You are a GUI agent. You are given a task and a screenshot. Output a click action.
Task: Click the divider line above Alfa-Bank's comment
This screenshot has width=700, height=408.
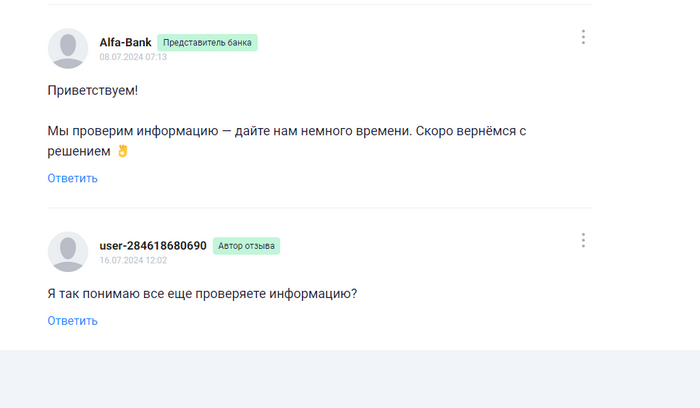point(319,5)
